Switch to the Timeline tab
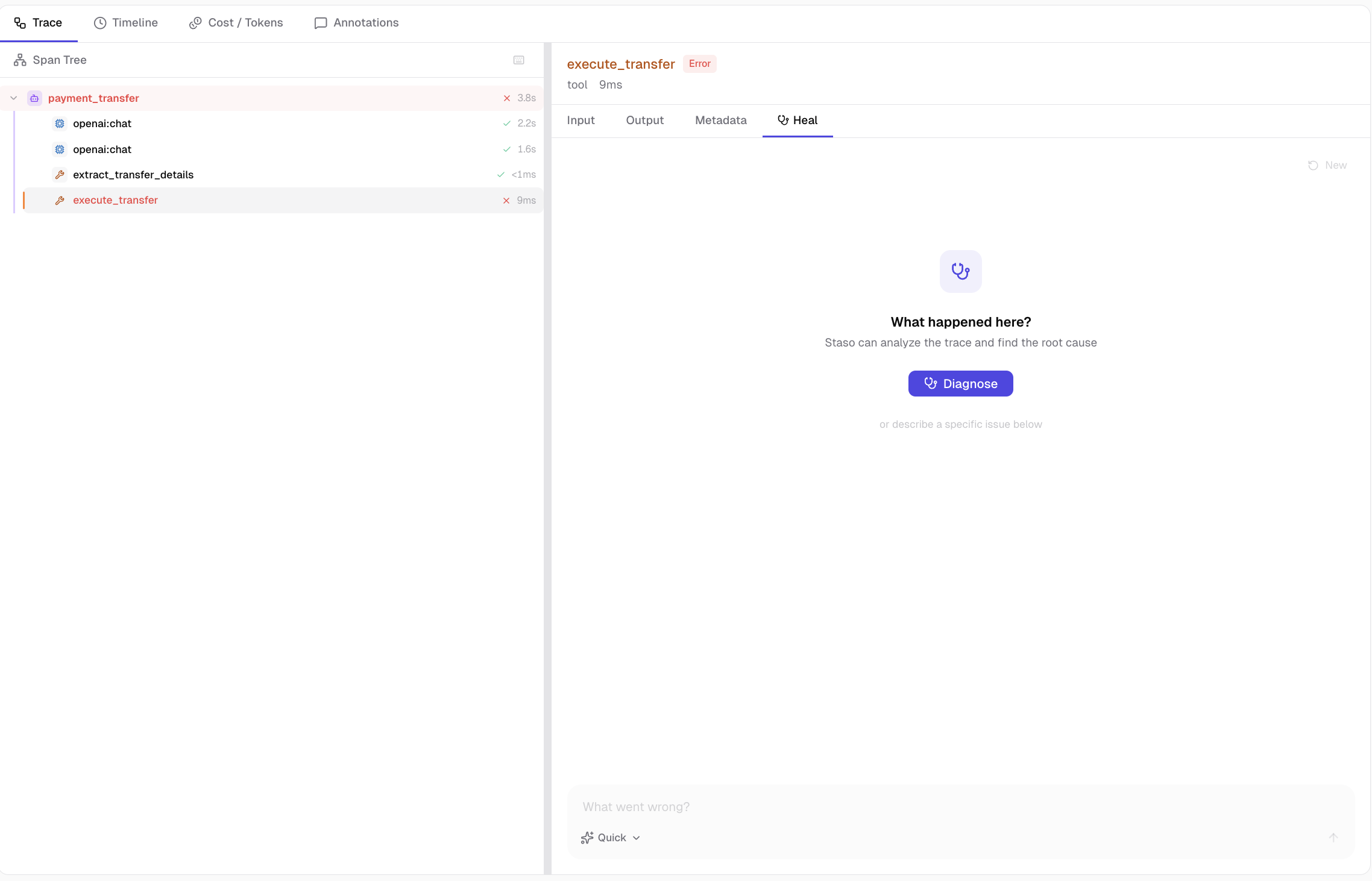Image resolution: width=1372 pixels, height=881 pixels. point(126,23)
